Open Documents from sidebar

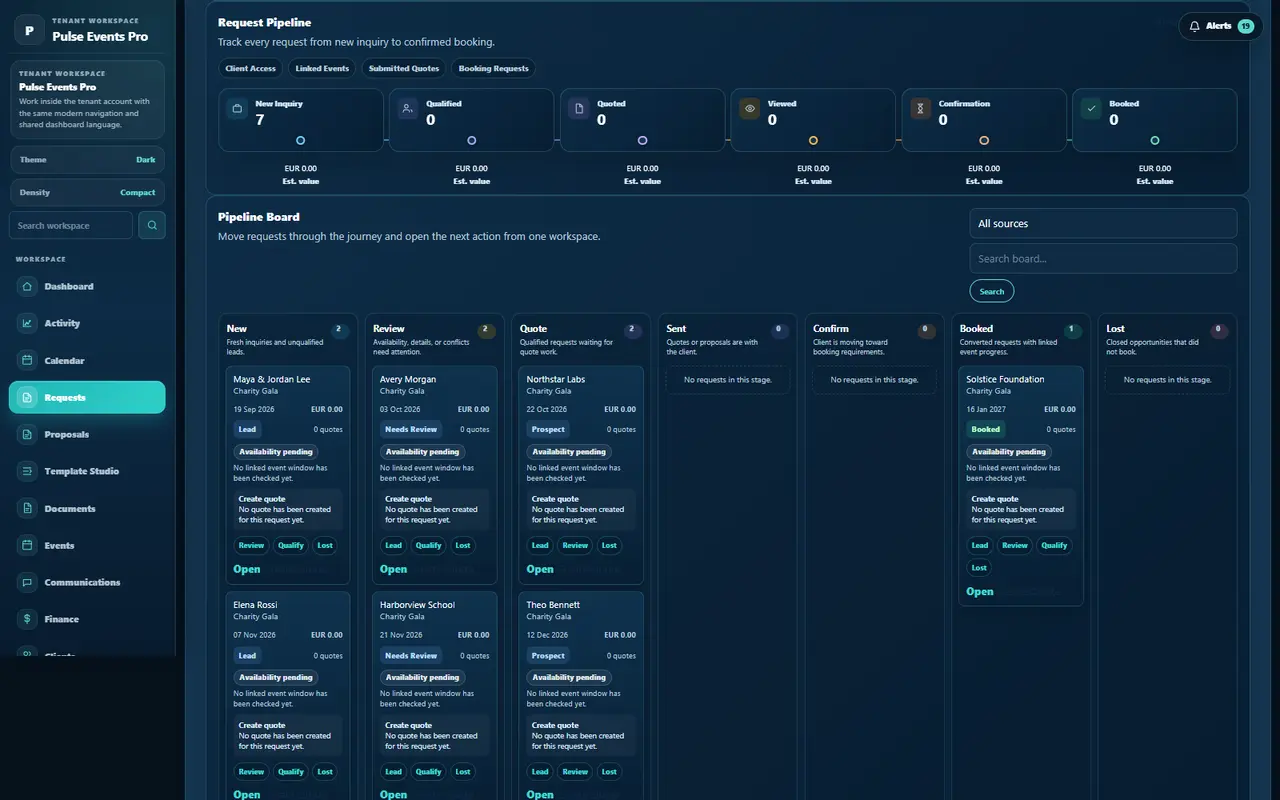pos(87,509)
